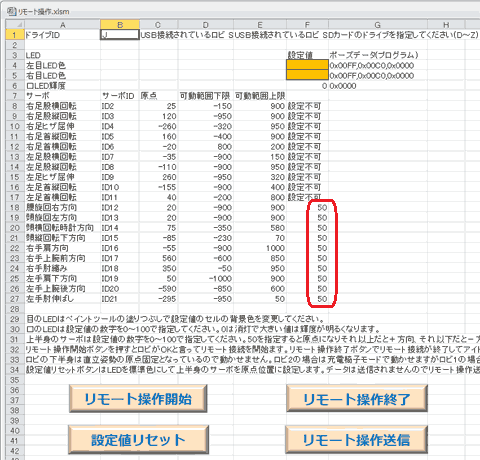This screenshot has width=480, height=460.
Task: Click the select-all corner of the sheet
Action: (15, 25)
